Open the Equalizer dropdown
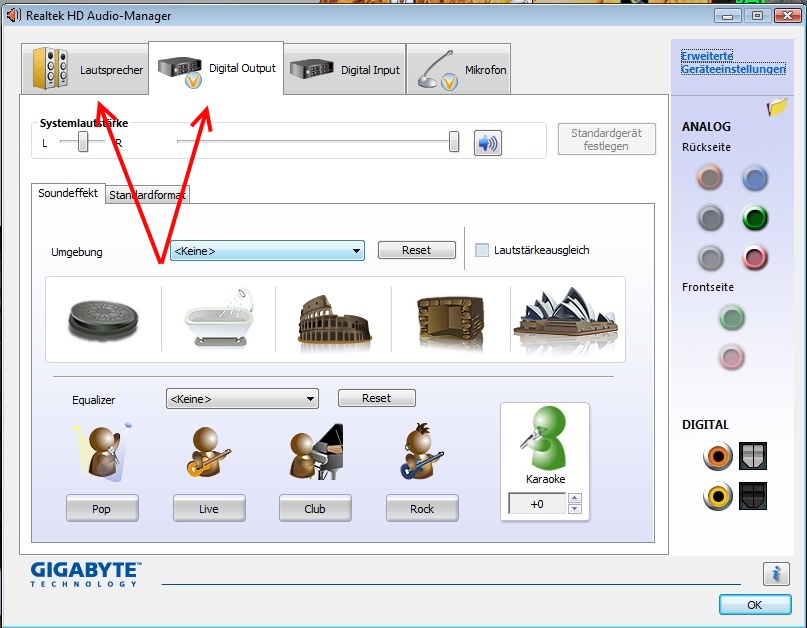This screenshot has width=807, height=628. click(242, 399)
